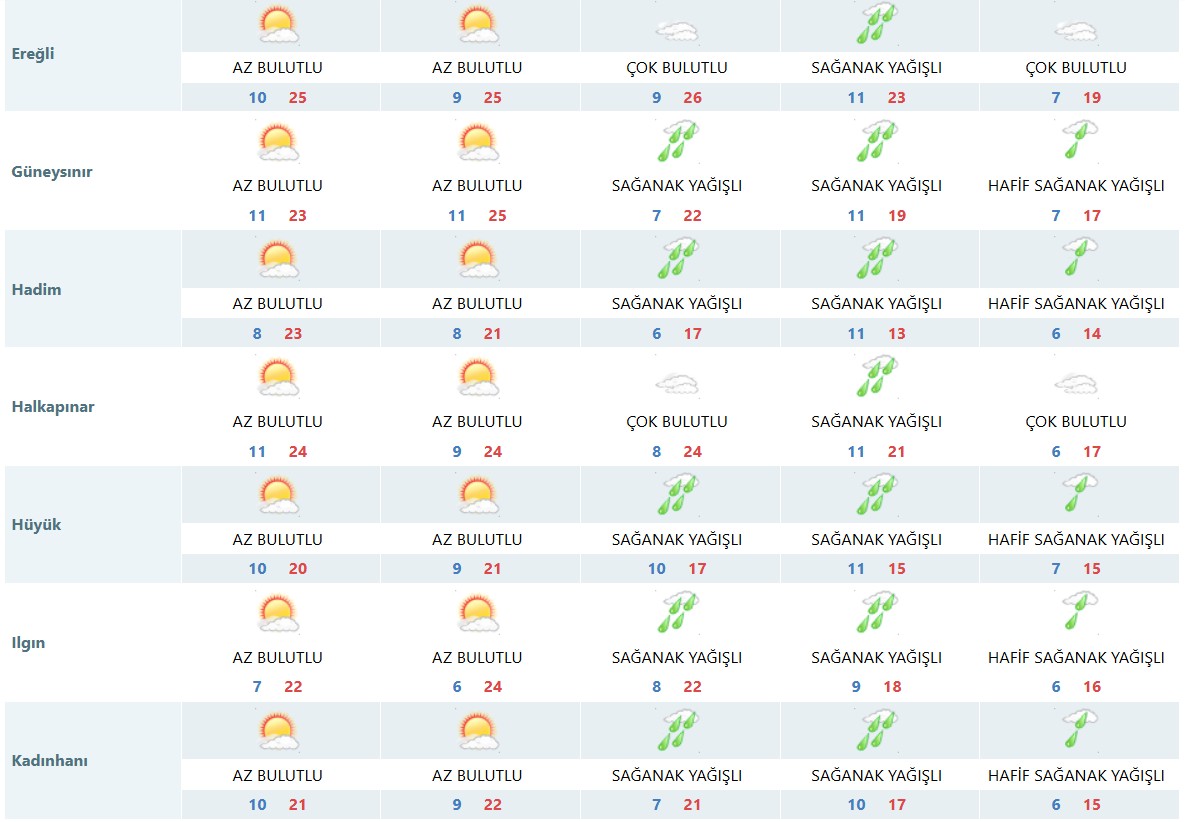Click Ereğli's last-day overcast cloud icon
The height and width of the screenshot is (822, 1185).
[1076, 30]
